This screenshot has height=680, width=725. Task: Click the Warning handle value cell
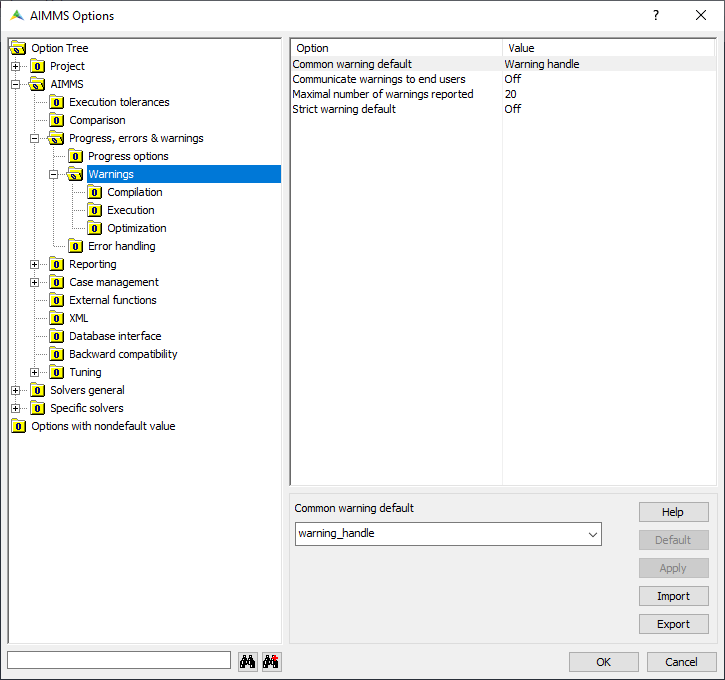tap(542, 64)
